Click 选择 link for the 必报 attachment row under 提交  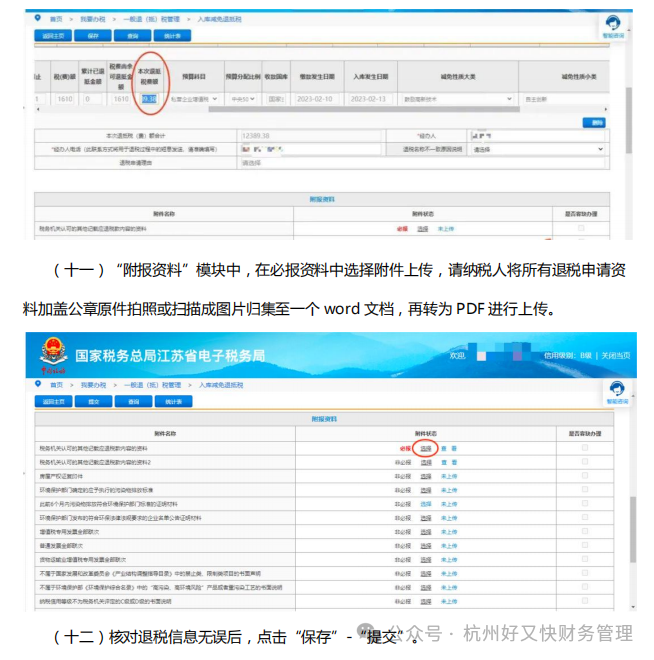426,448
